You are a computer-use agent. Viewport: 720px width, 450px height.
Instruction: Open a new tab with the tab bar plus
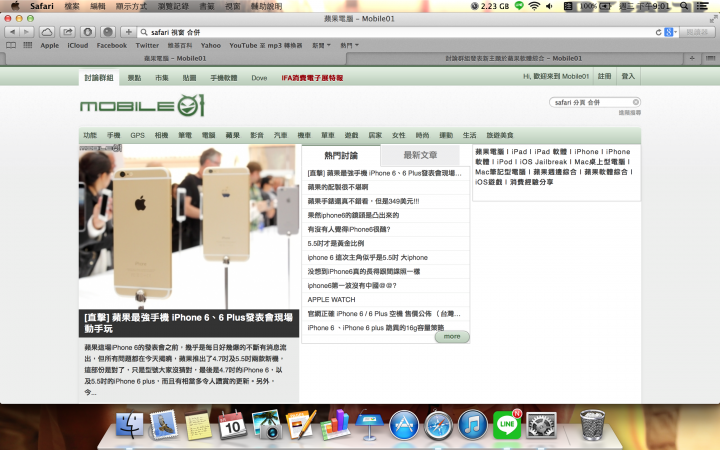coord(692,58)
